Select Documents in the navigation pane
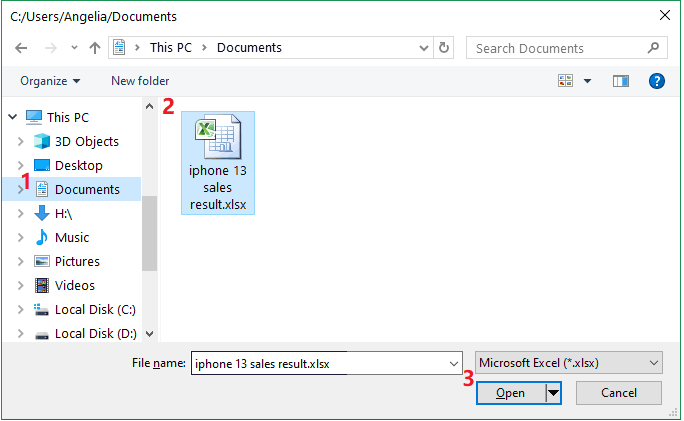 87,189
